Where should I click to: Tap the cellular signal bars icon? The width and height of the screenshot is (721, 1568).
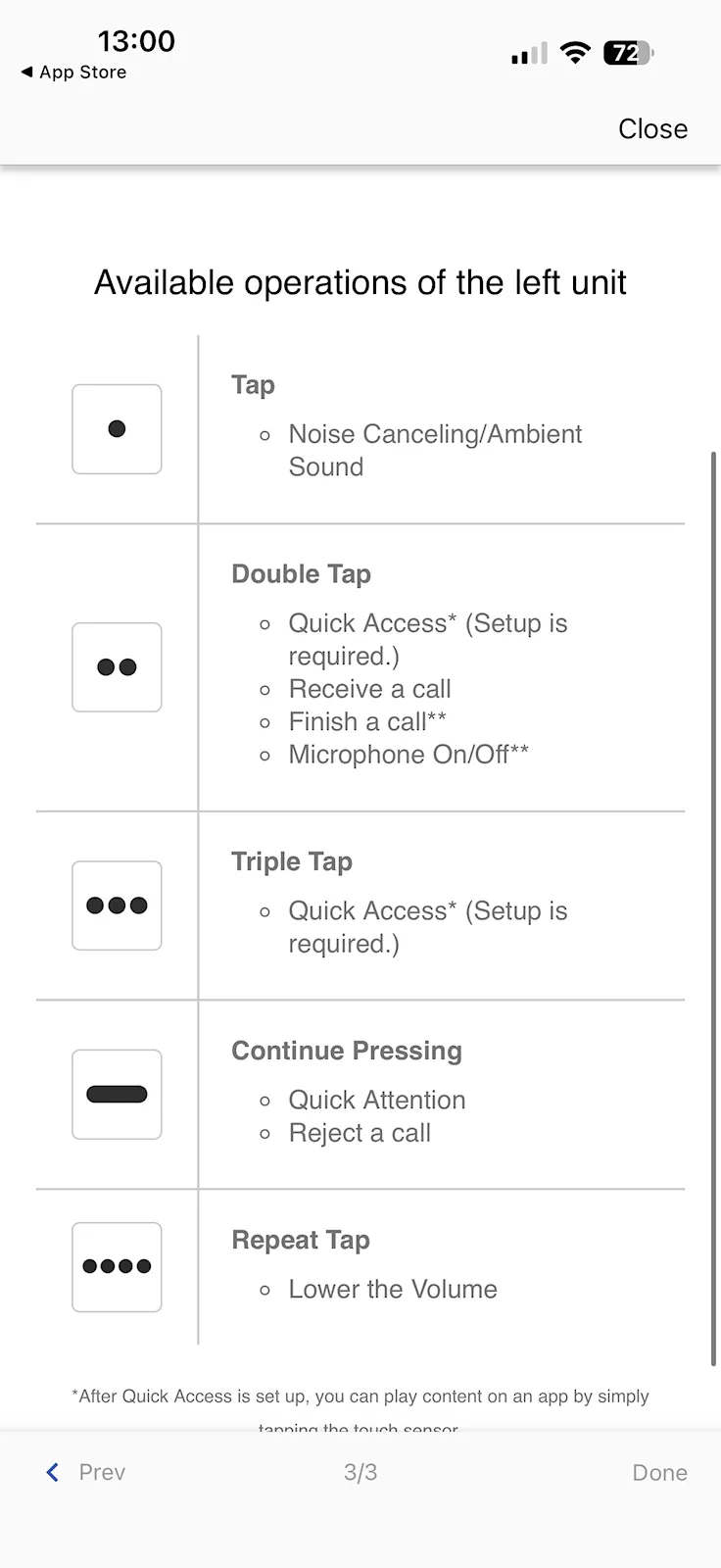coord(529,54)
